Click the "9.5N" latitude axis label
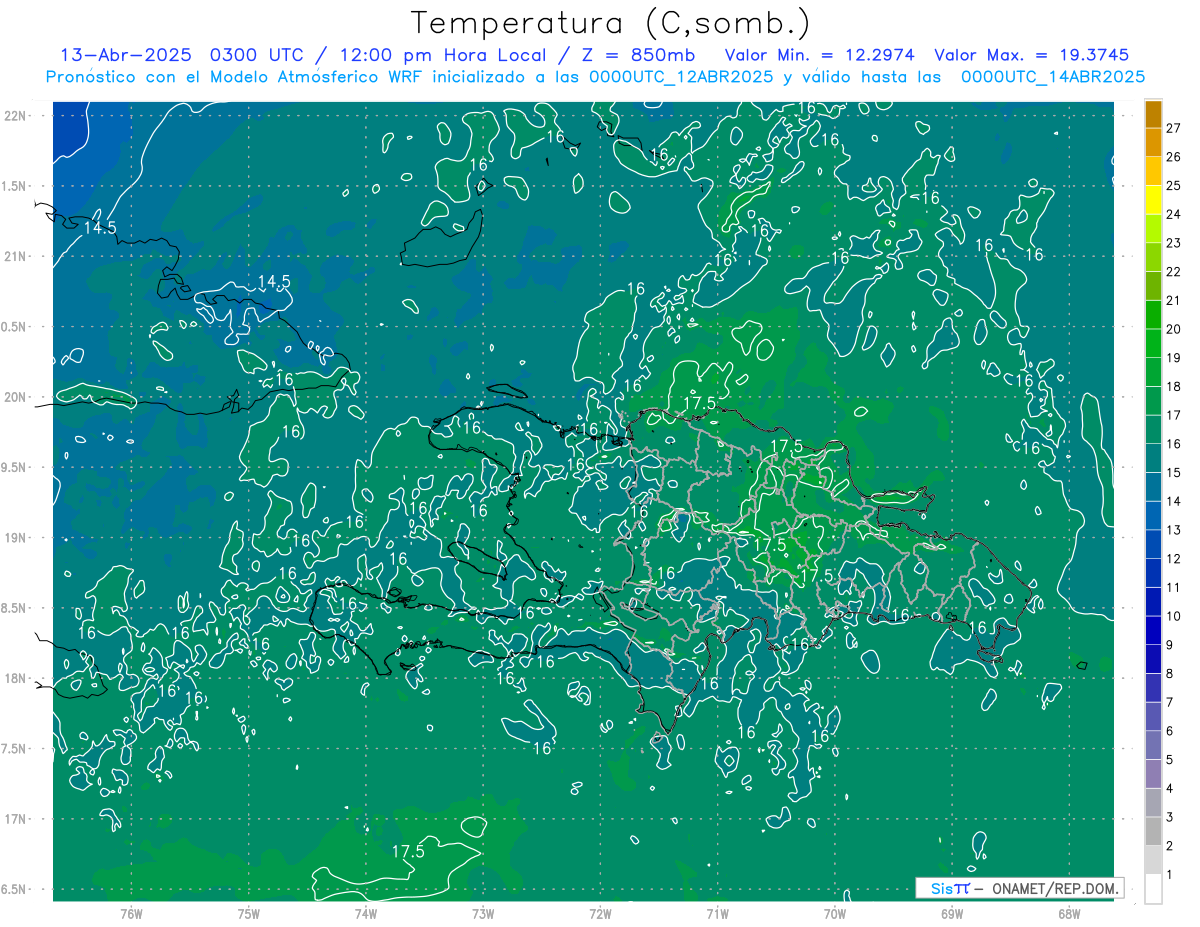Image resolution: width=1200 pixels, height=927 pixels. tap(15, 467)
